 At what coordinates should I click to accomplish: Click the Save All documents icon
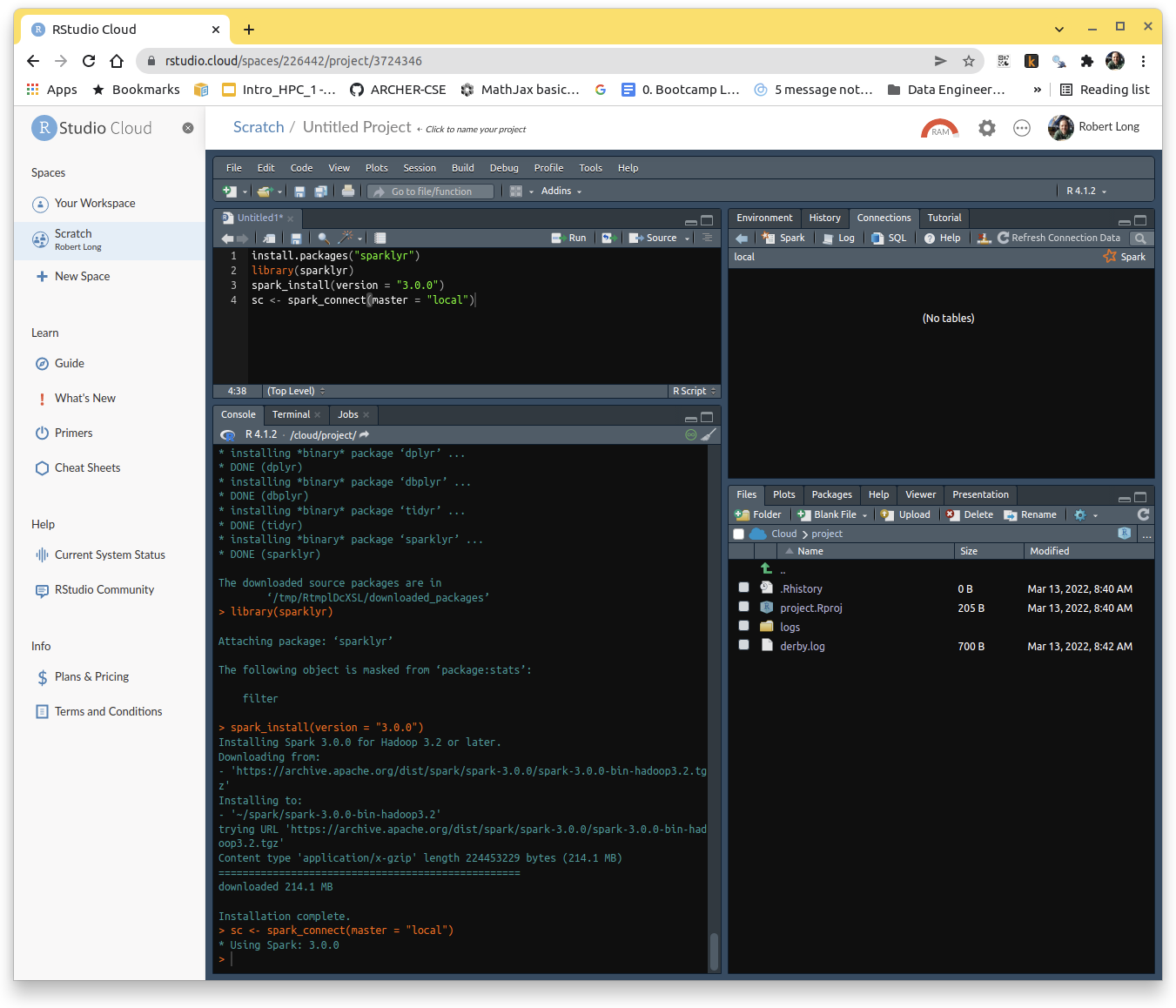320,192
